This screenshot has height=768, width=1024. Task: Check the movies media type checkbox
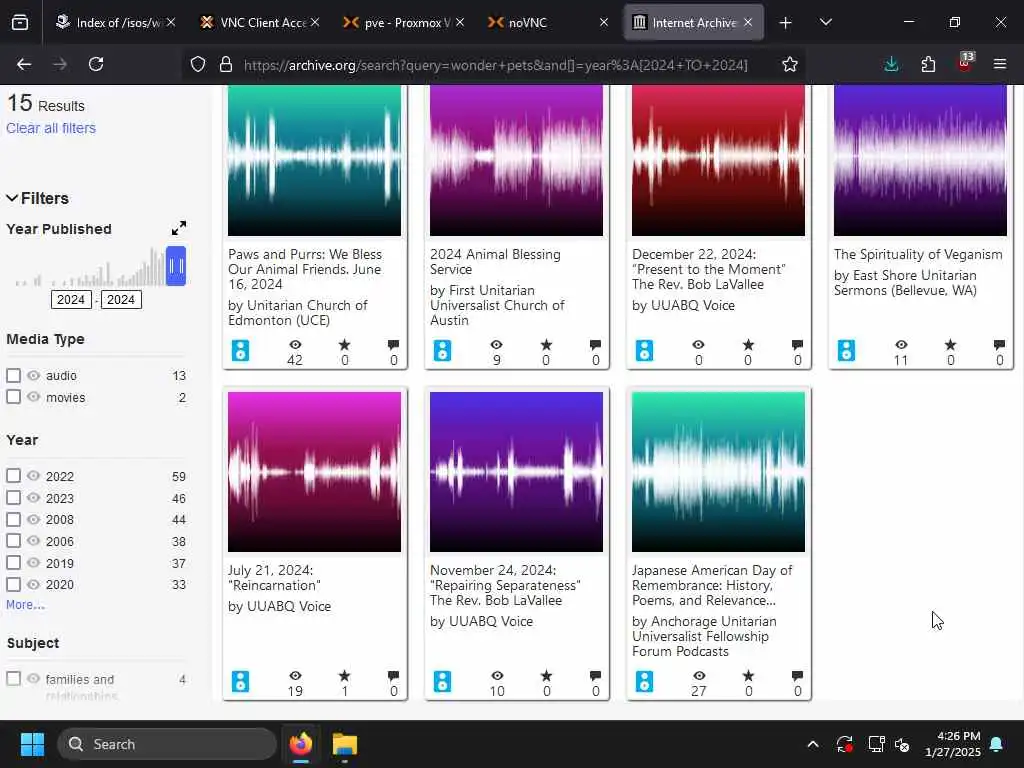[13, 397]
